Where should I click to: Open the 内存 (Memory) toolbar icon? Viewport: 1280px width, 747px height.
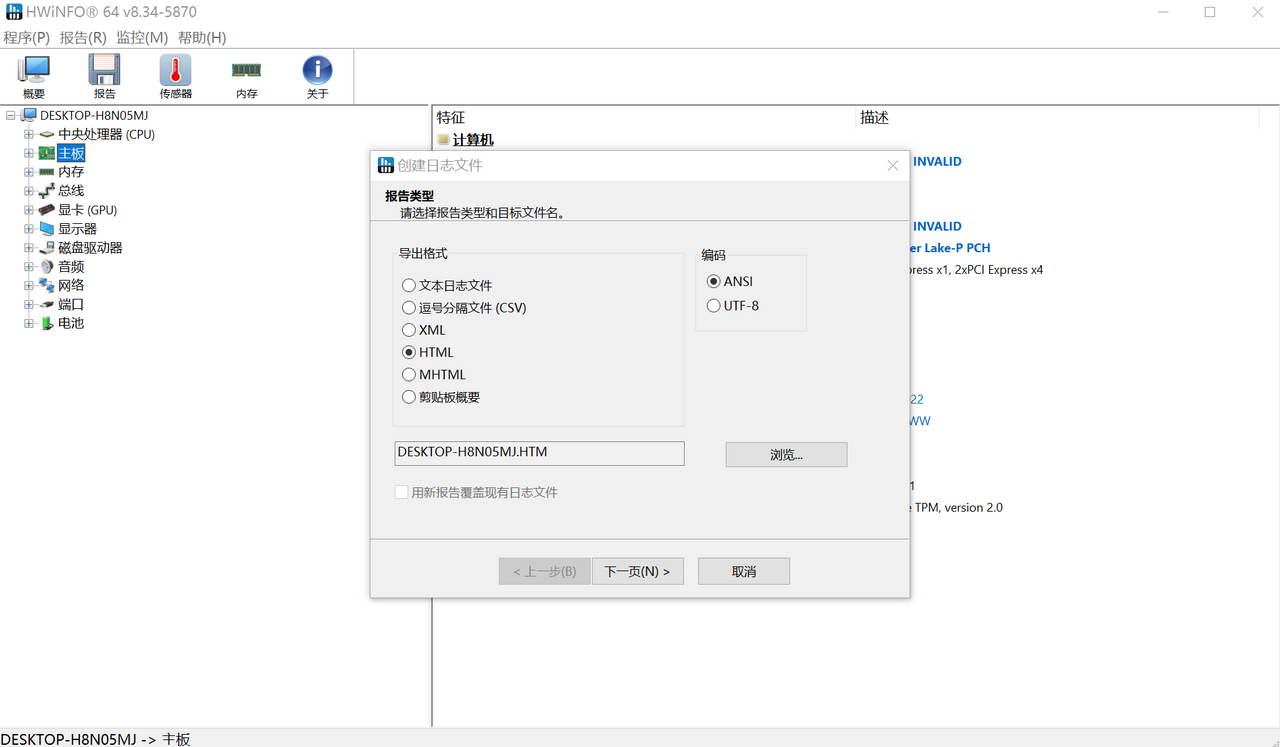245,75
